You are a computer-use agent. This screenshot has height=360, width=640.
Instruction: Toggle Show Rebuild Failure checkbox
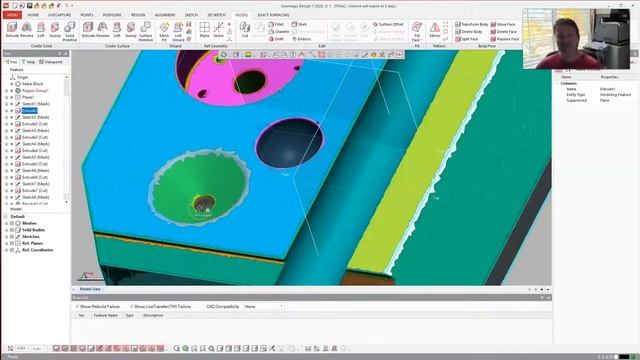pyautogui.click(x=77, y=306)
